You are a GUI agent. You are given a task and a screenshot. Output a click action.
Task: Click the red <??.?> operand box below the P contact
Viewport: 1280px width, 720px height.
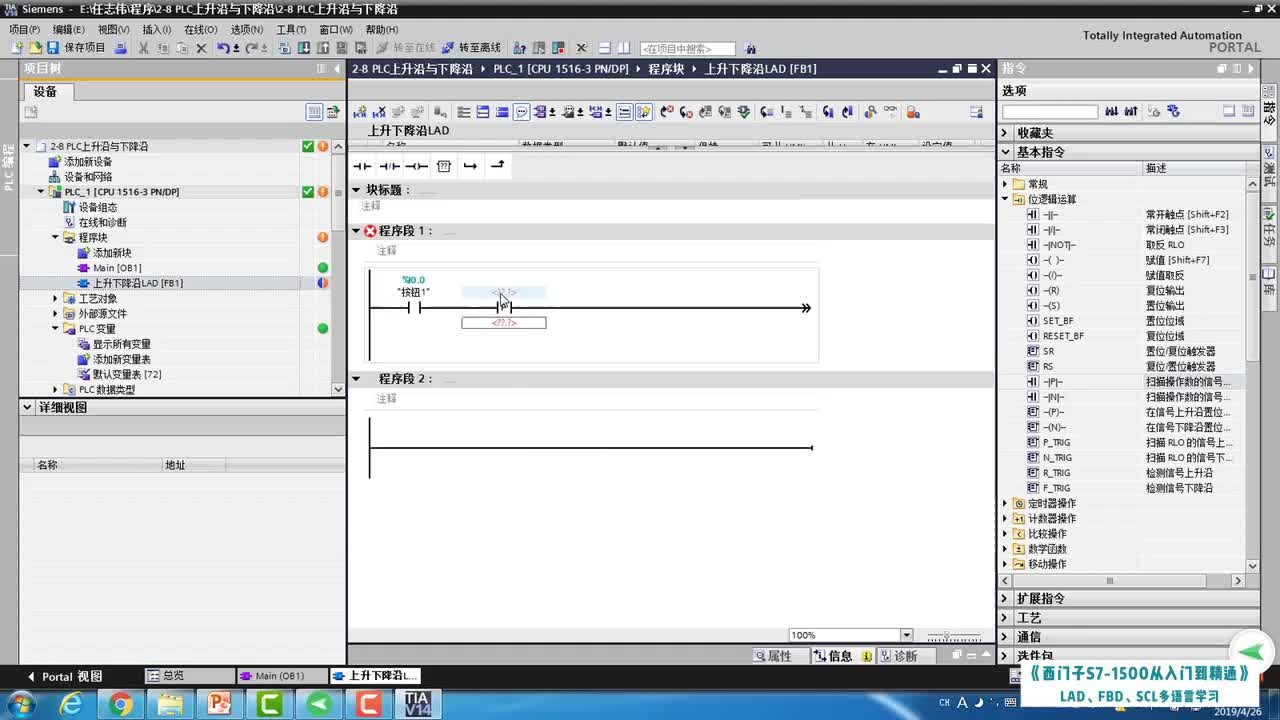coord(504,323)
